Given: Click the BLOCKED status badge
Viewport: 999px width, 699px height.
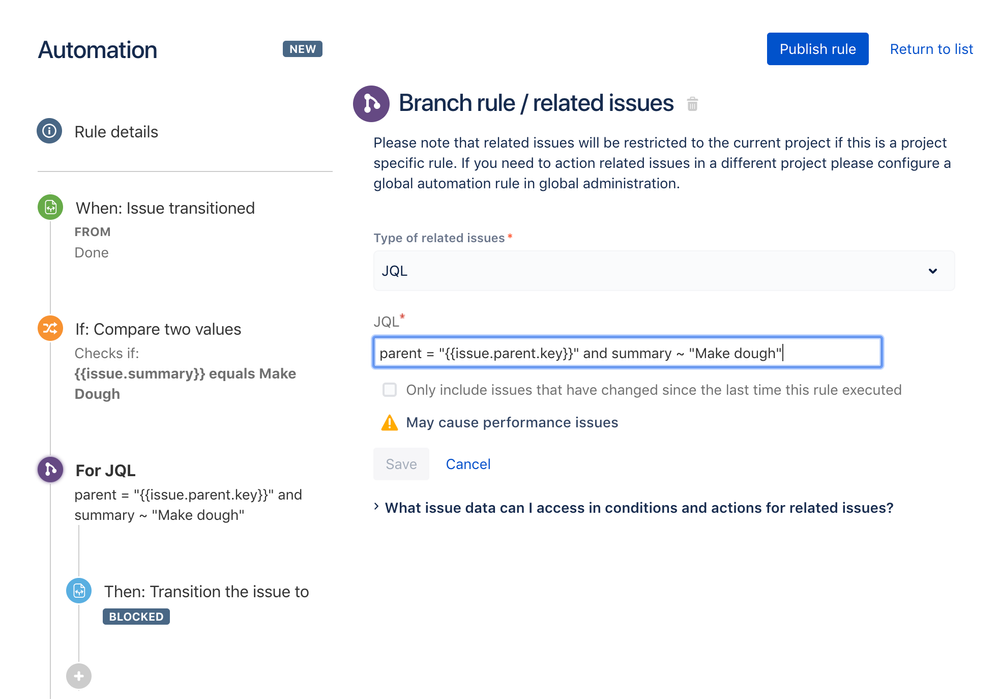Looking at the screenshot, I should (136, 616).
